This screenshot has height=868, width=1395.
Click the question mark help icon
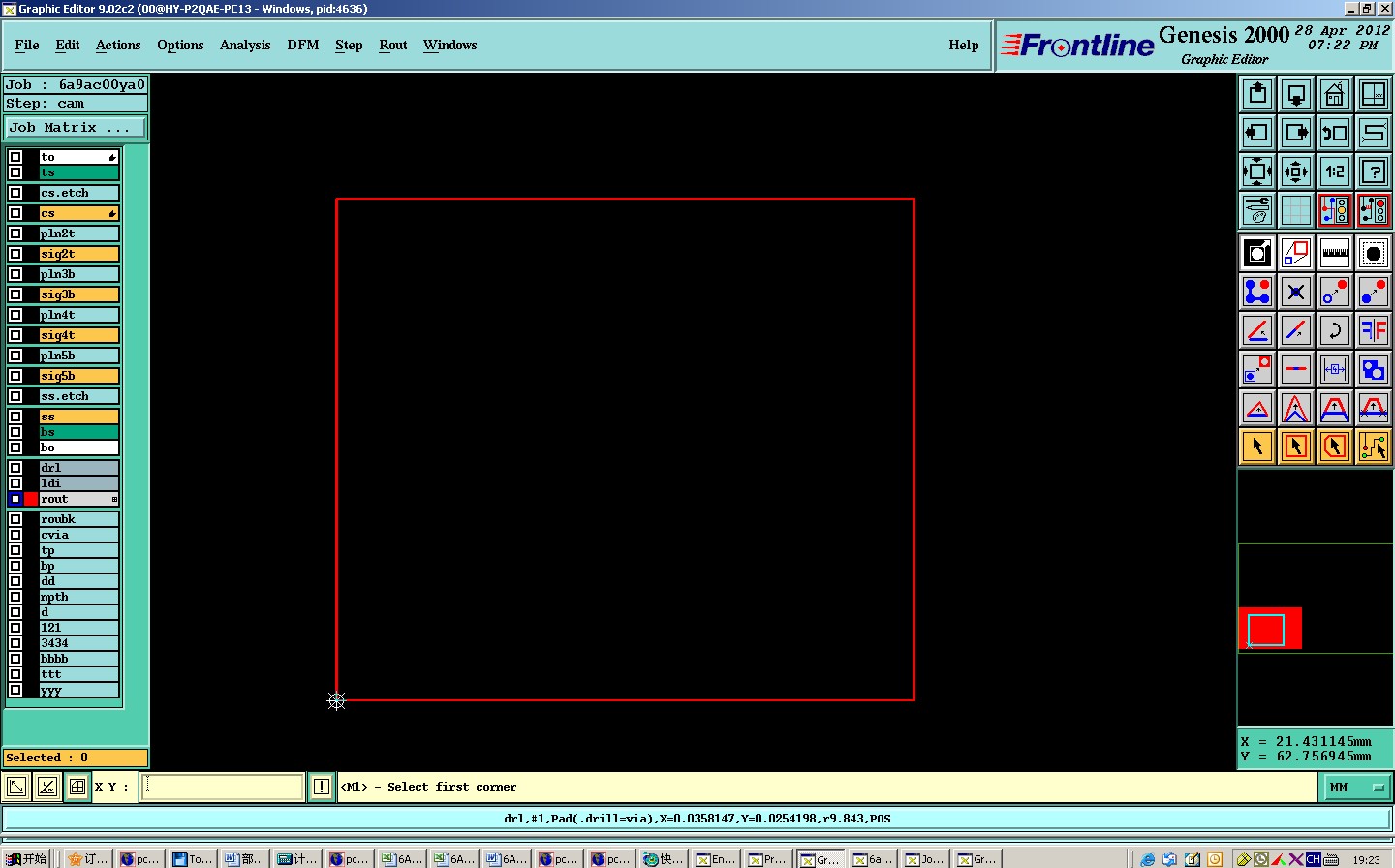pyautogui.click(x=1374, y=171)
